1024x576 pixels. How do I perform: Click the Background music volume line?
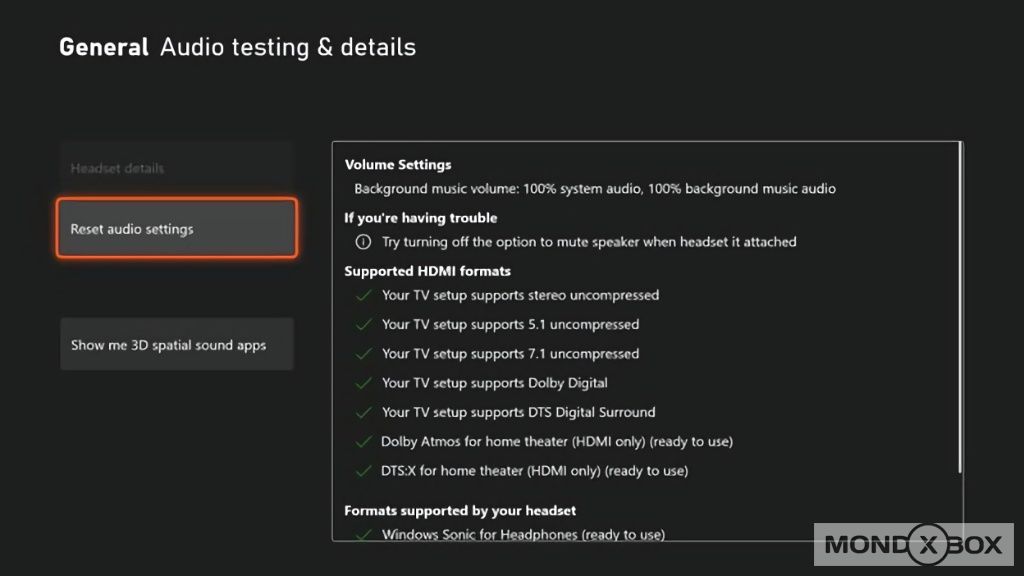[595, 188]
